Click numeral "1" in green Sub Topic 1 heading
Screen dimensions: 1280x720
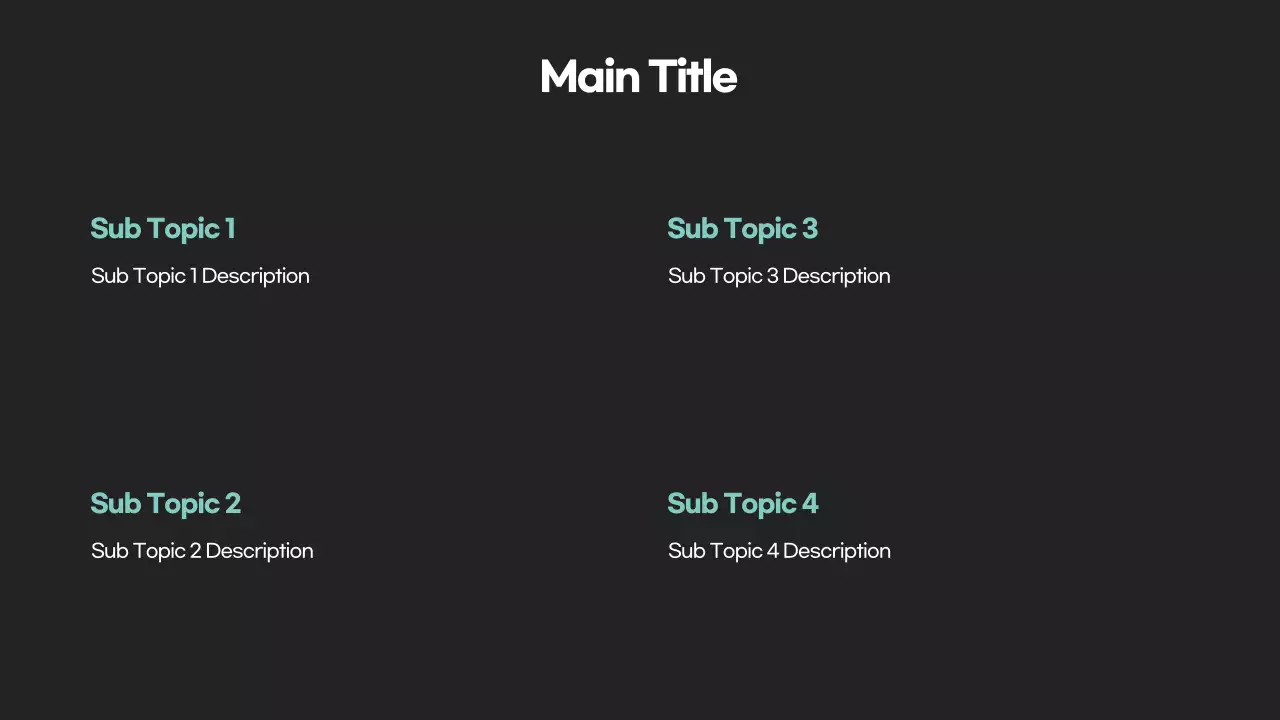[230, 229]
